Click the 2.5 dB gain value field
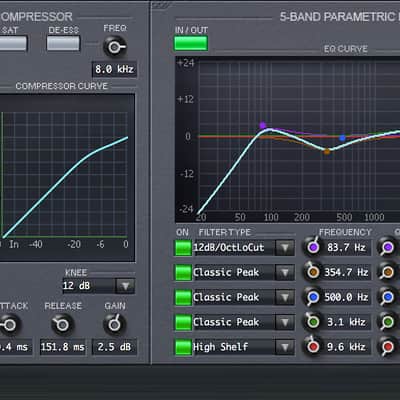400x400 pixels. [x=114, y=347]
